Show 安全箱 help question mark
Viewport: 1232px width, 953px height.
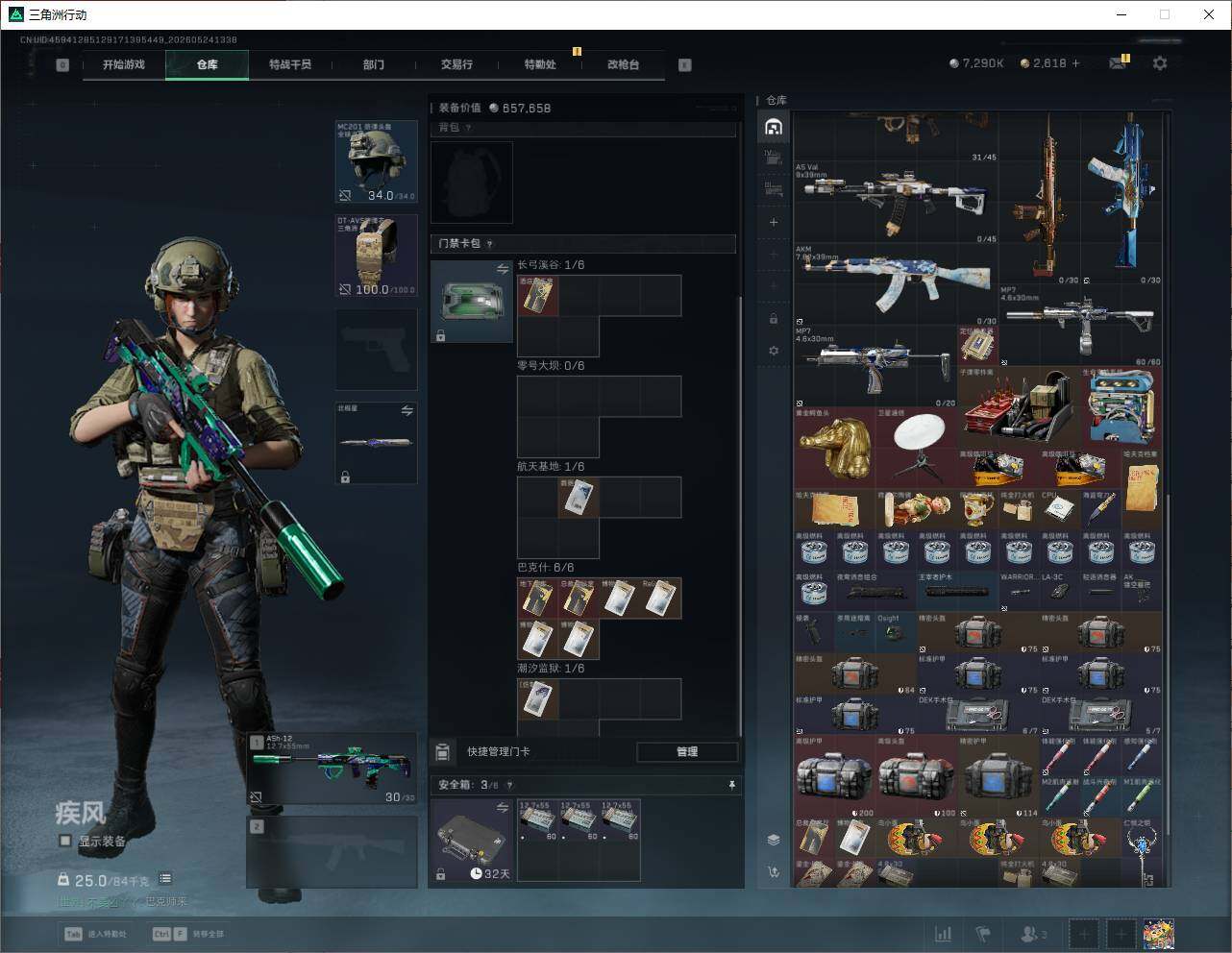coord(509,785)
